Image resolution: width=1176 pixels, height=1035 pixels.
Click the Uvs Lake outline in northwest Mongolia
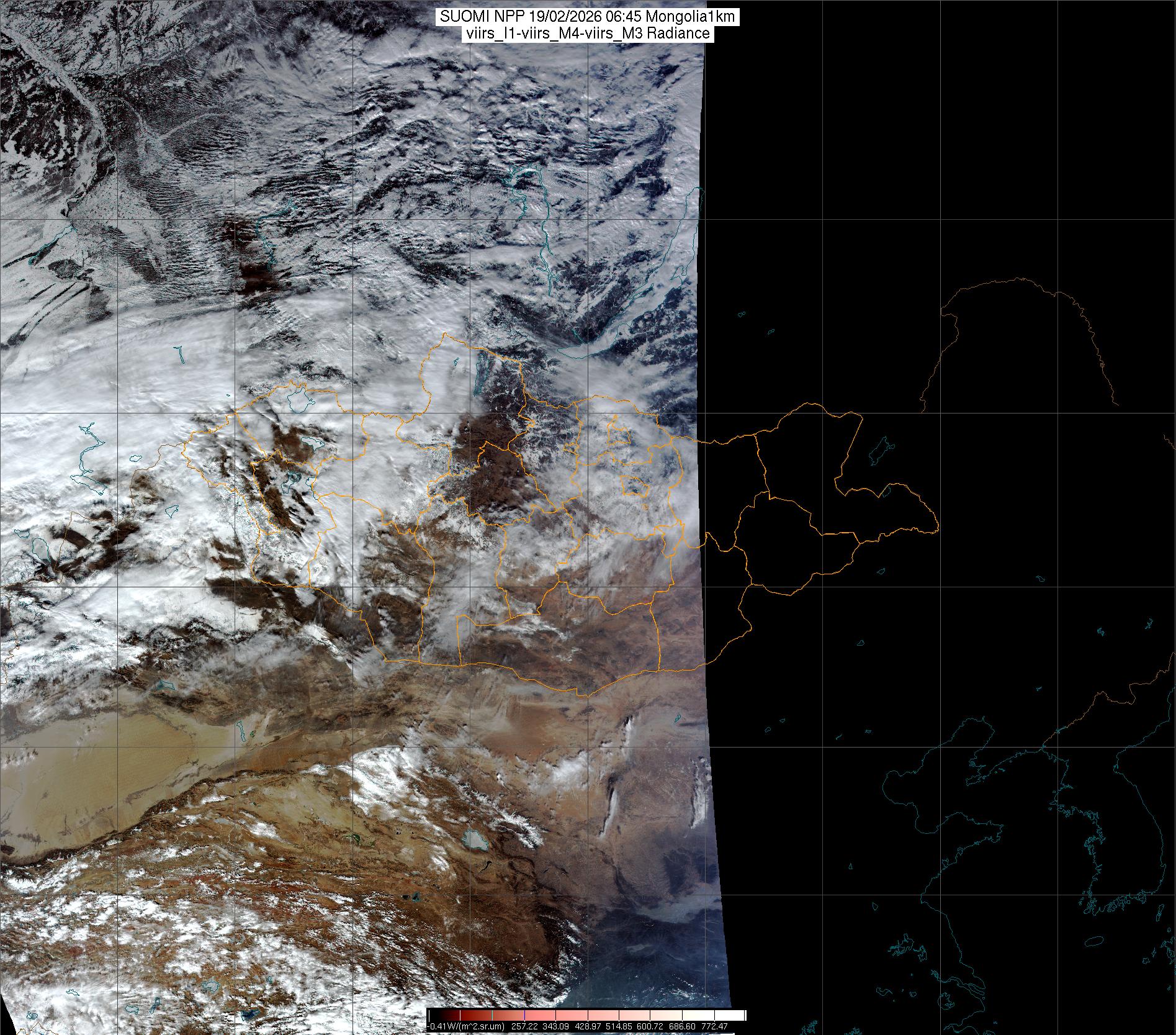(299, 399)
